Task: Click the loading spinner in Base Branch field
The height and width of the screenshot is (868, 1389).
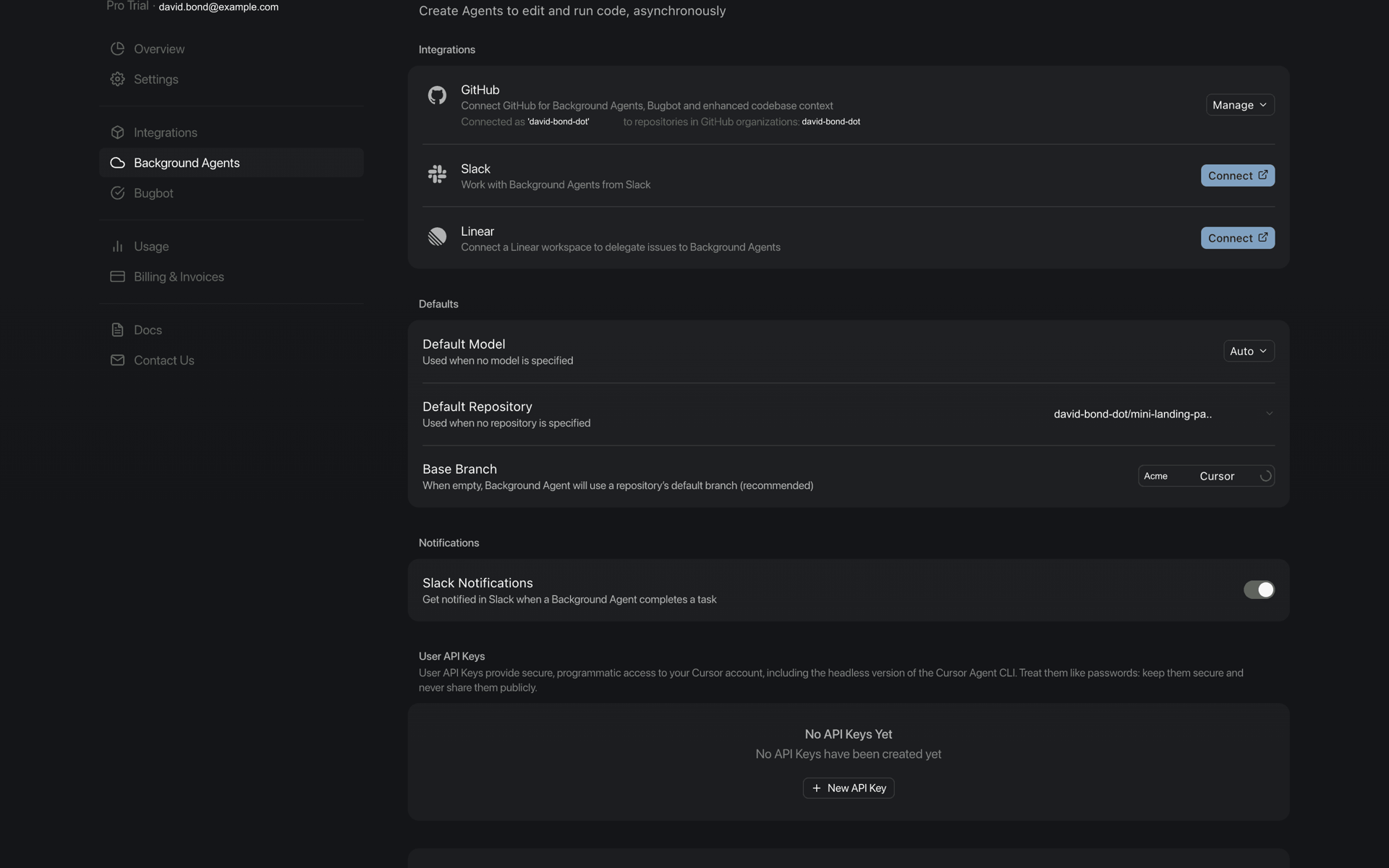Action: [1265, 476]
